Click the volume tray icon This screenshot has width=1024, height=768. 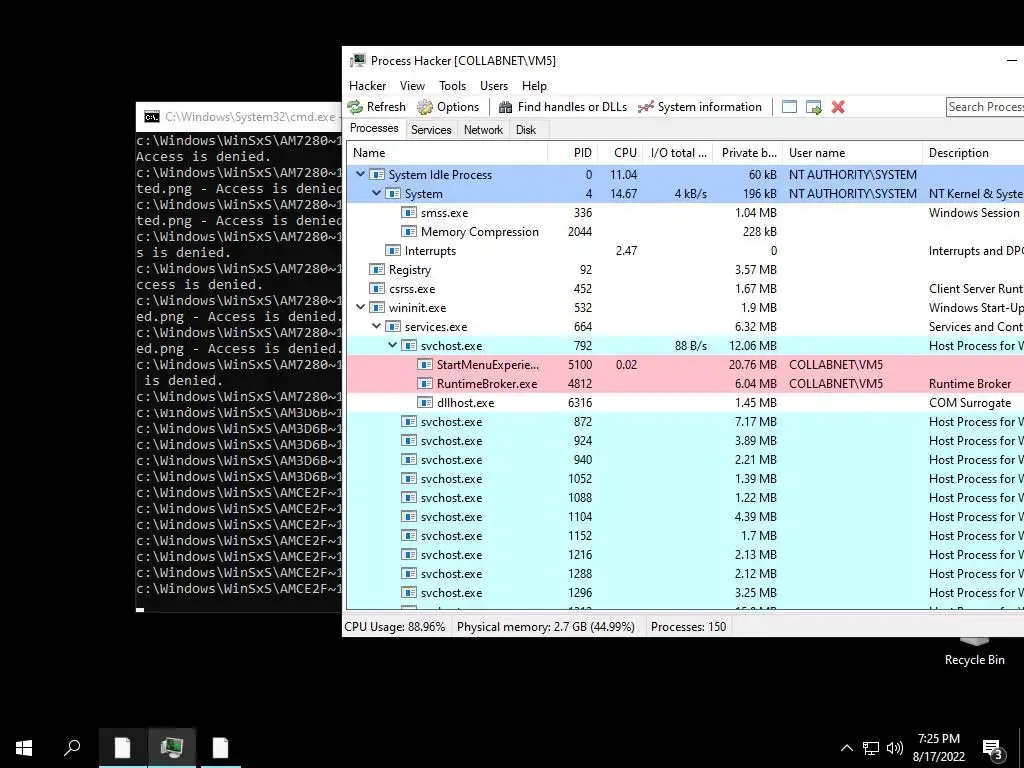click(895, 748)
